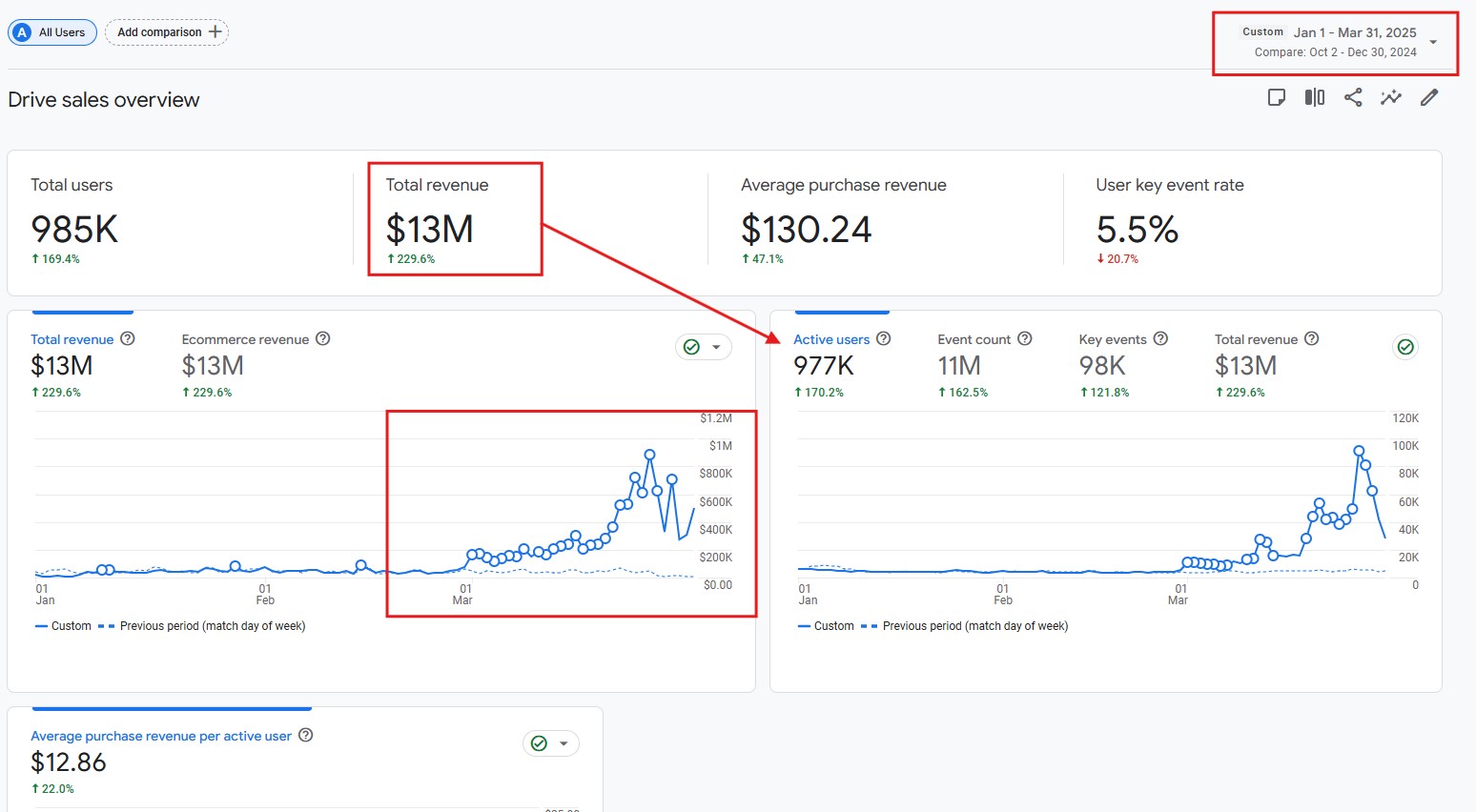Image resolution: width=1476 pixels, height=812 pixels.
Task: Expand data quality dropdown on average purchase card
Action: (x=564, y=743)
